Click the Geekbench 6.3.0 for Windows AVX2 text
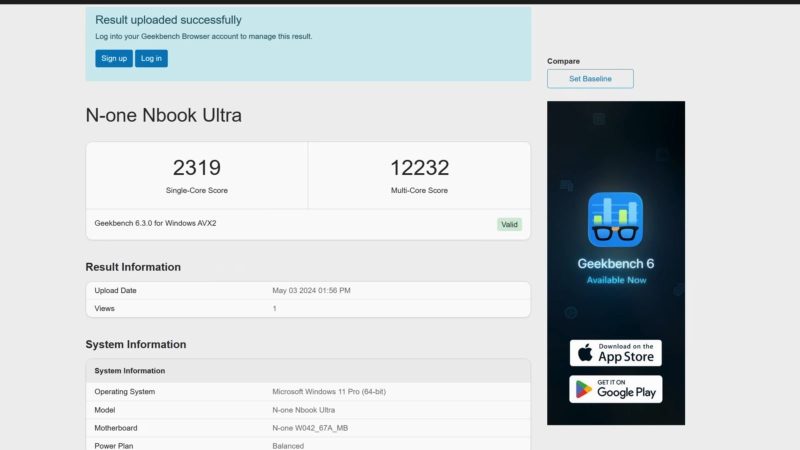Screen dimensions: 800x450 pos(155,223)
